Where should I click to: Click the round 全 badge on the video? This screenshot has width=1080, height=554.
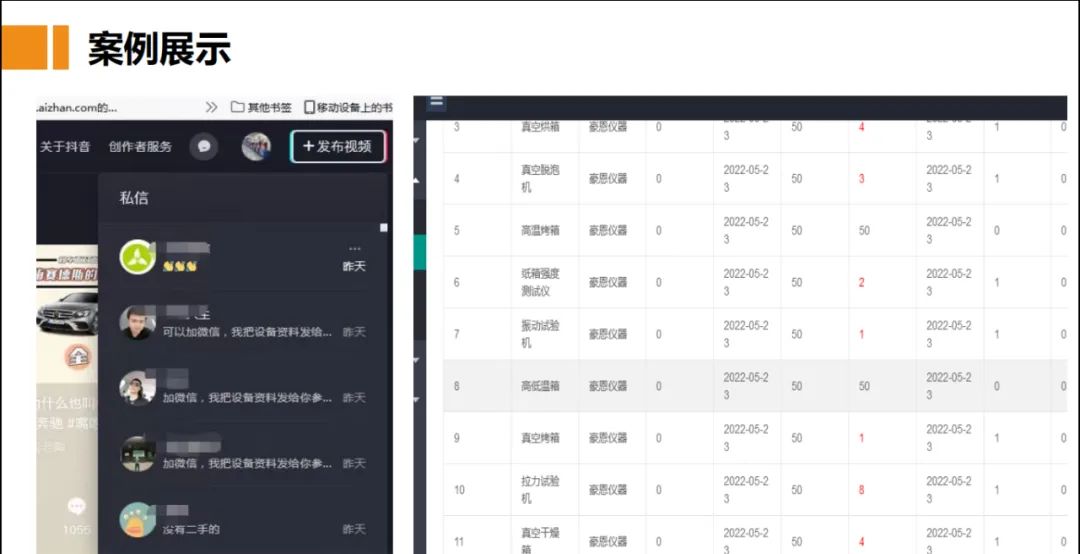[79, 356]
